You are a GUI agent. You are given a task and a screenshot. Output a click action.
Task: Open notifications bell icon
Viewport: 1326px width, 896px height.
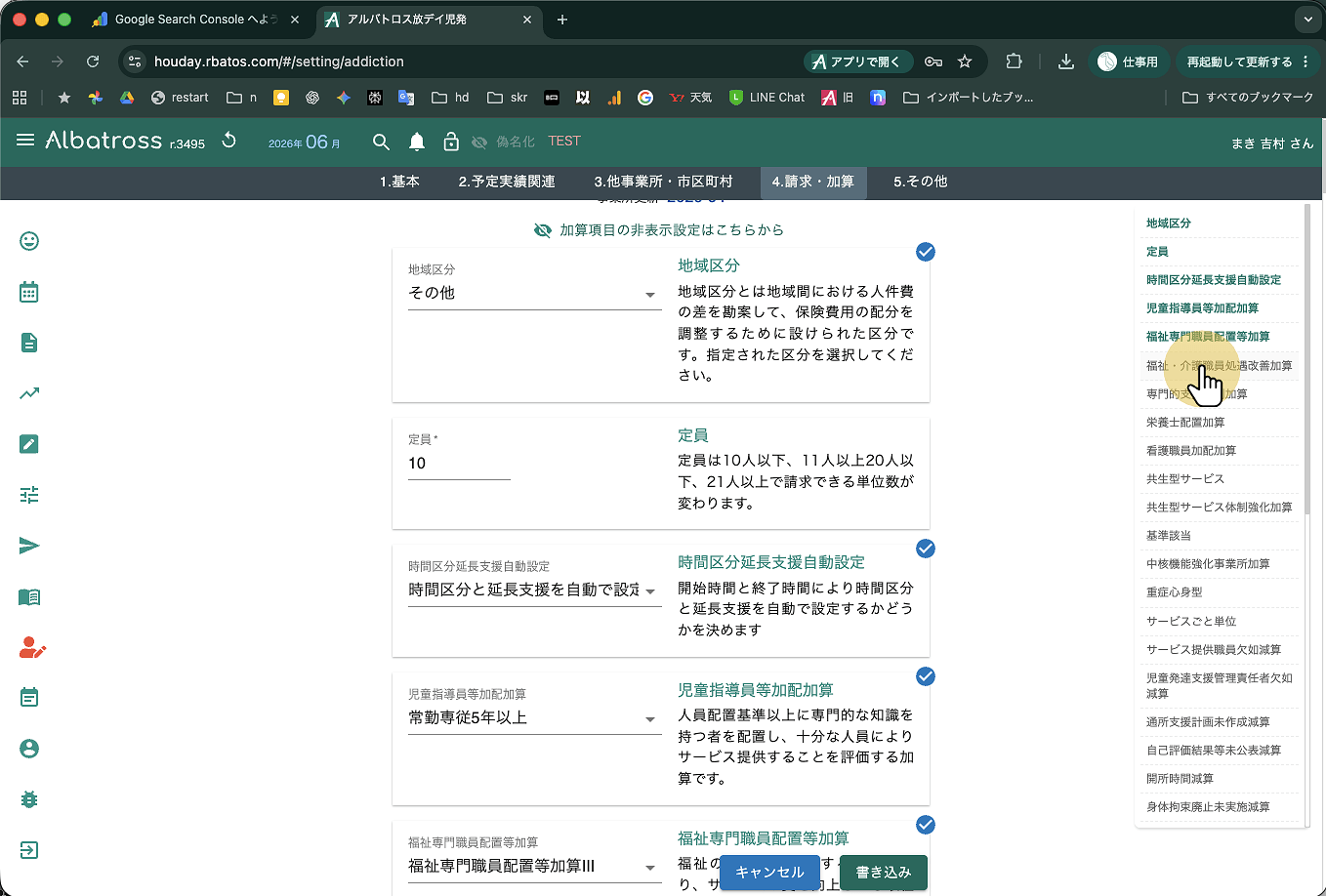[417, 142]
